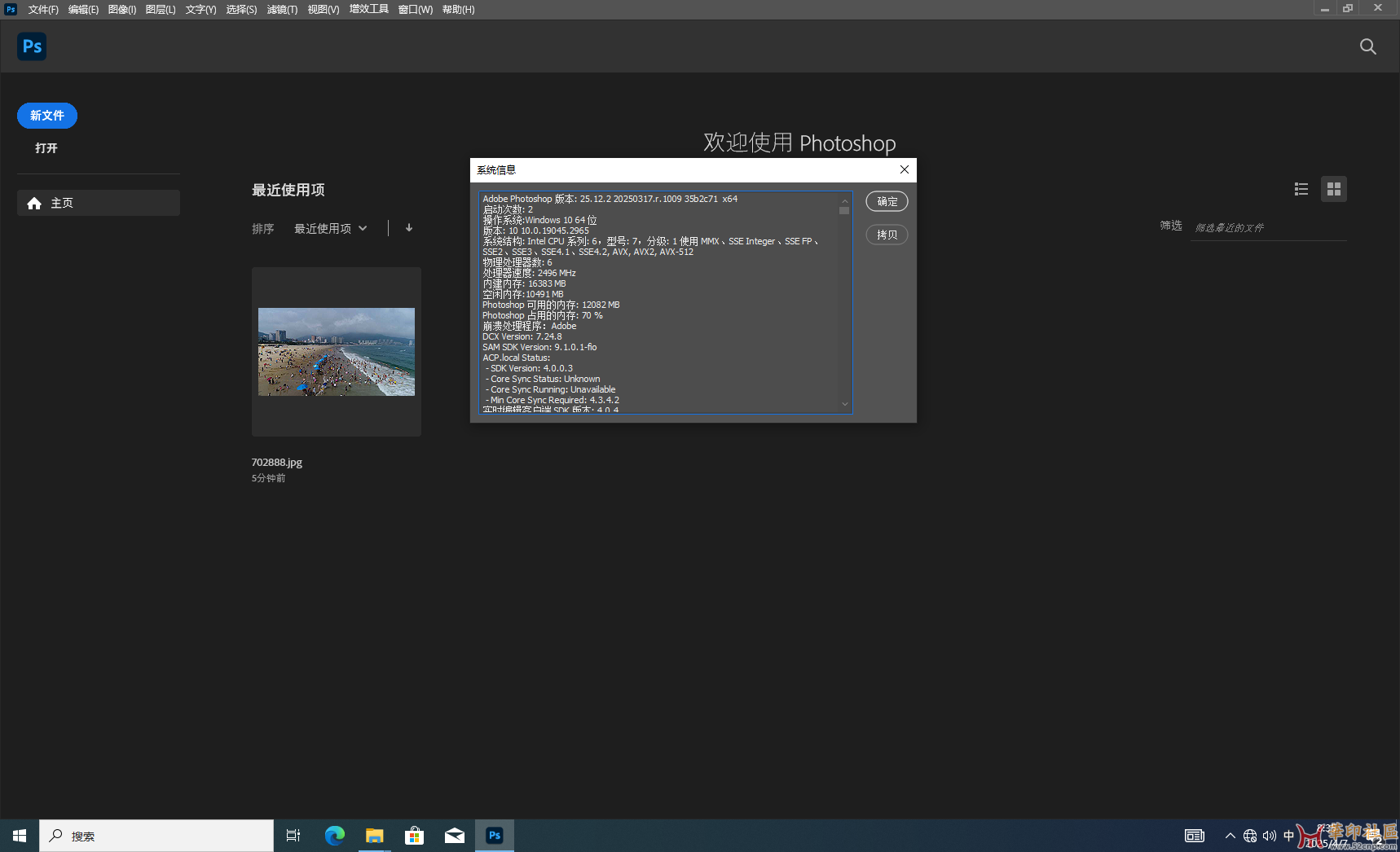Screen dimensions: 1400x852
Task: Open the 图层(L) menu
Action: [x=161, y=10]
